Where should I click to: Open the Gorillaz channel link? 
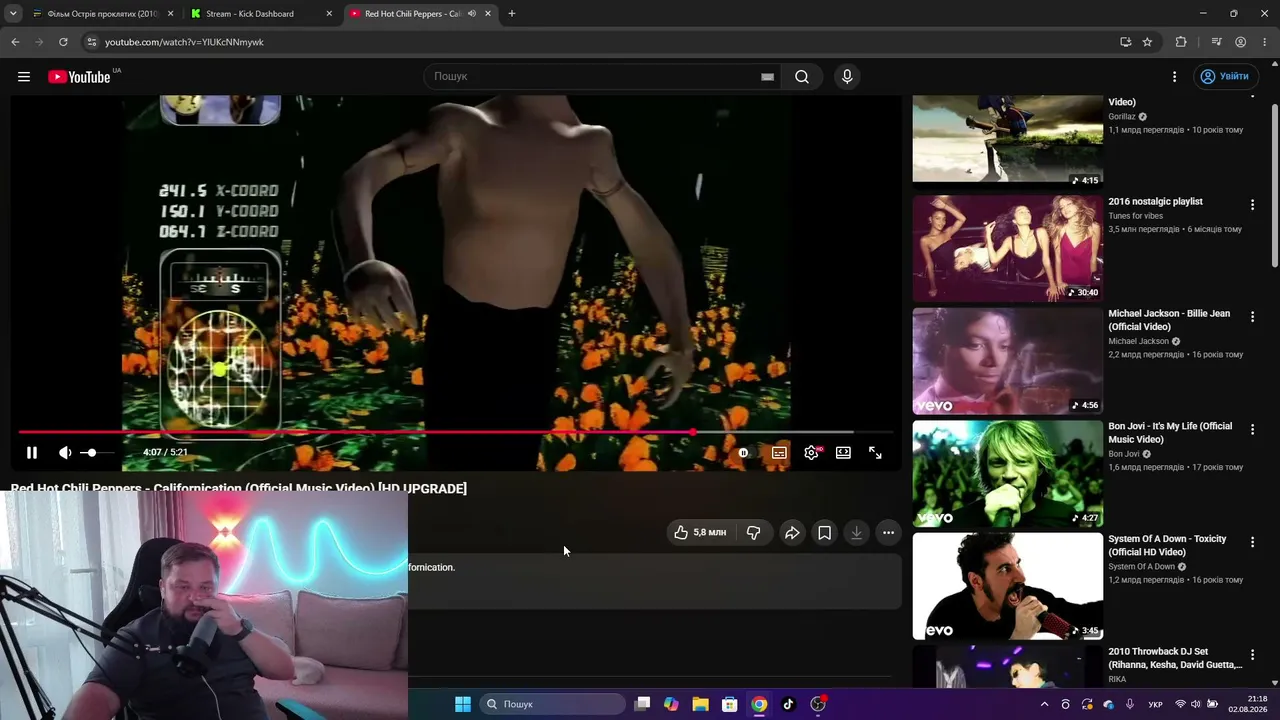1122,117
